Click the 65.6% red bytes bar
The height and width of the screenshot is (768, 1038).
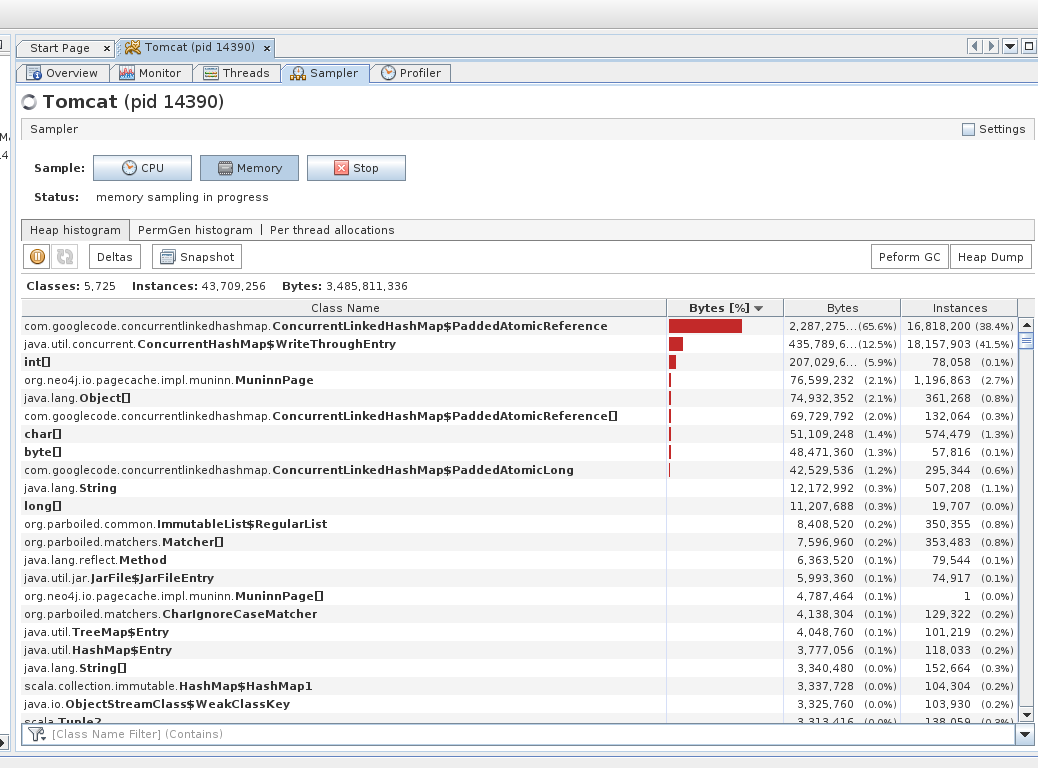coord(705,326)
